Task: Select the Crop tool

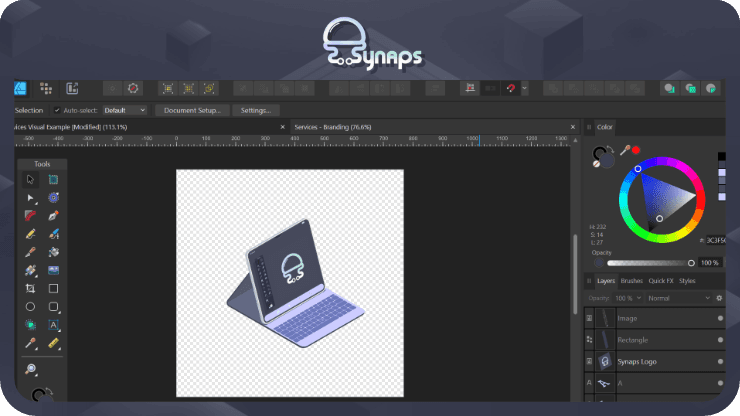Action: click(x=30, y=289)
